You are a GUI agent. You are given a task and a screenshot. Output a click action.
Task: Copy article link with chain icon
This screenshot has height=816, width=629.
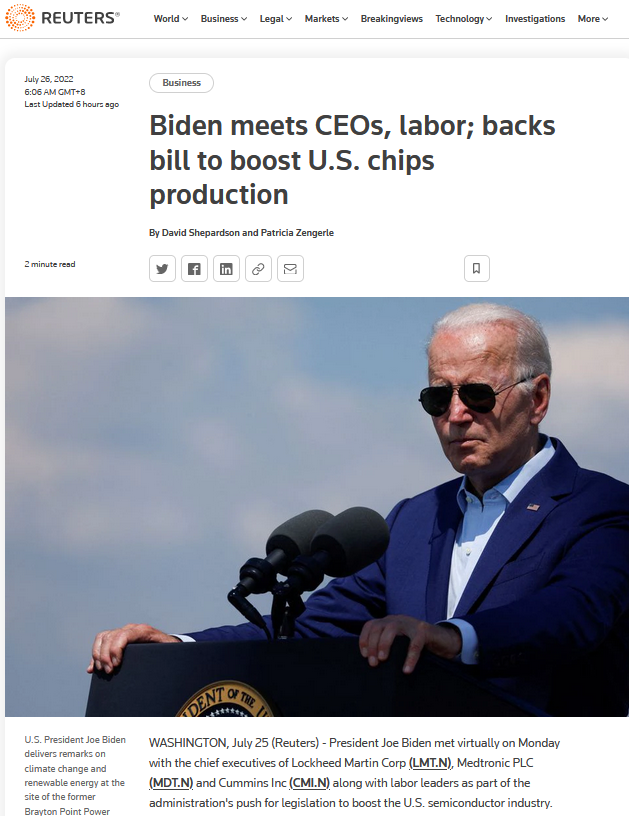point(259,269)
